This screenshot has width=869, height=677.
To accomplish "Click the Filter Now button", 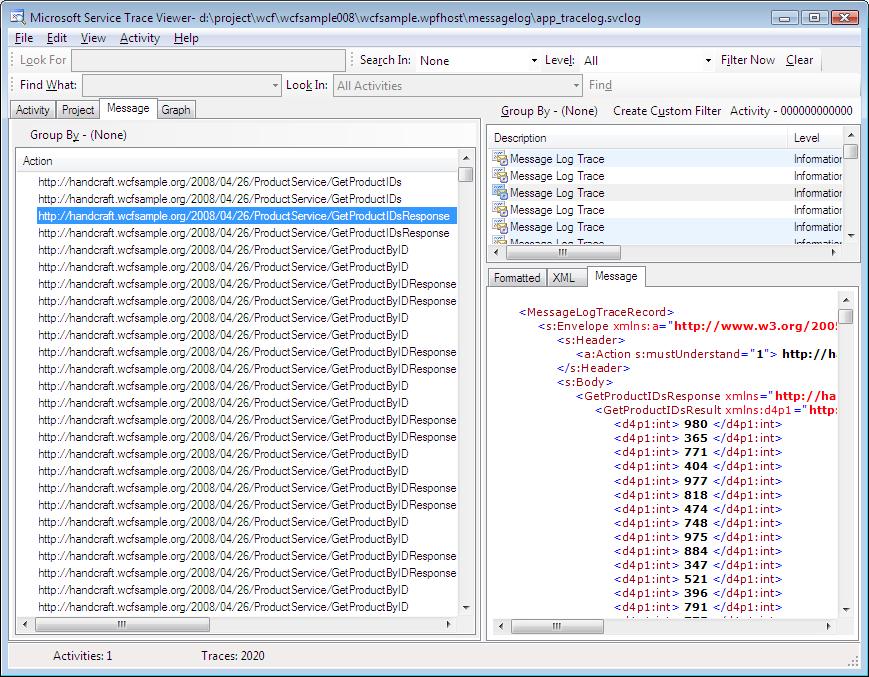I will click(748, 60).
